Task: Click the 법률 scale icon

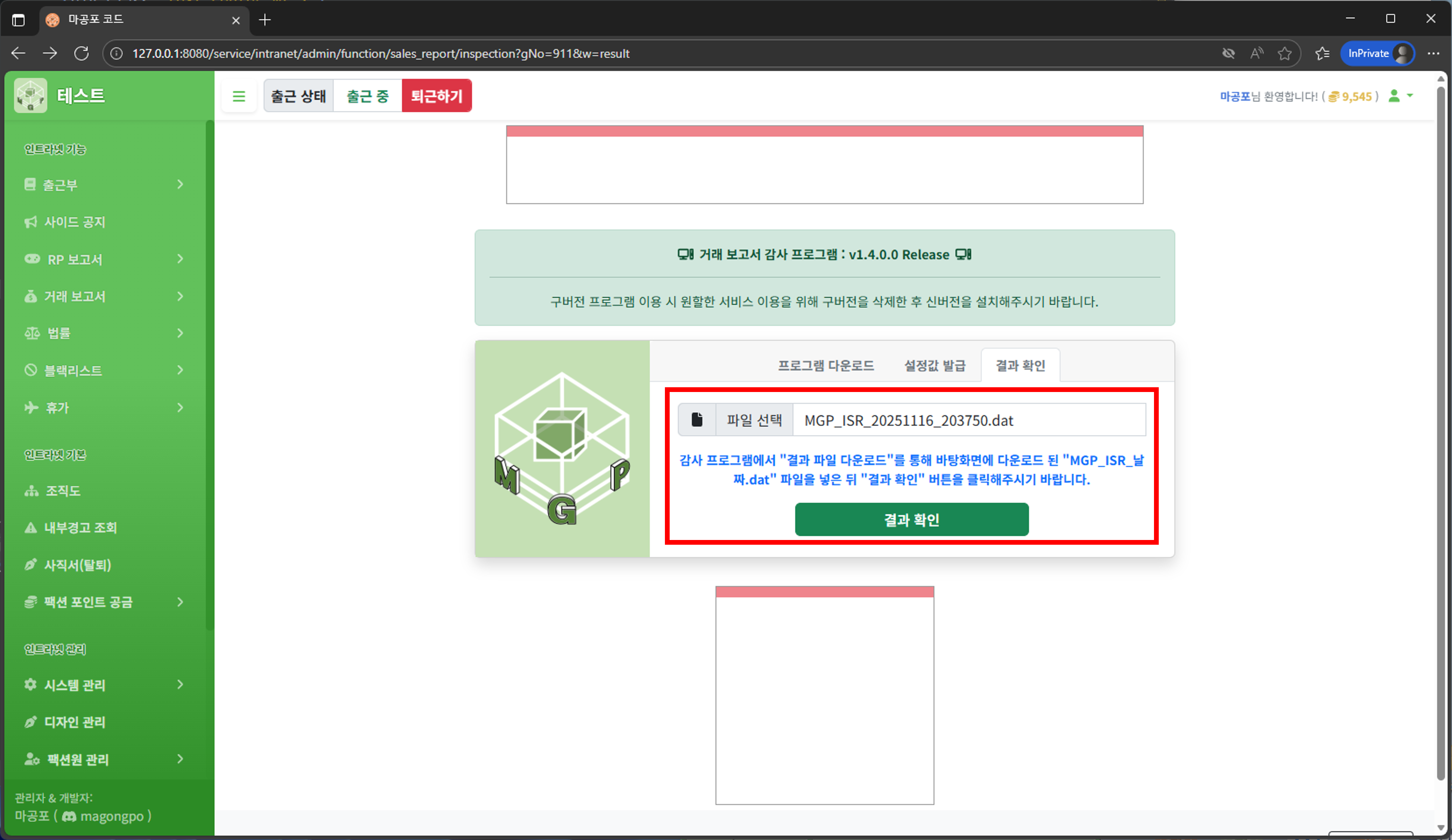Action: pyautogui.click(x=32, y=333)
